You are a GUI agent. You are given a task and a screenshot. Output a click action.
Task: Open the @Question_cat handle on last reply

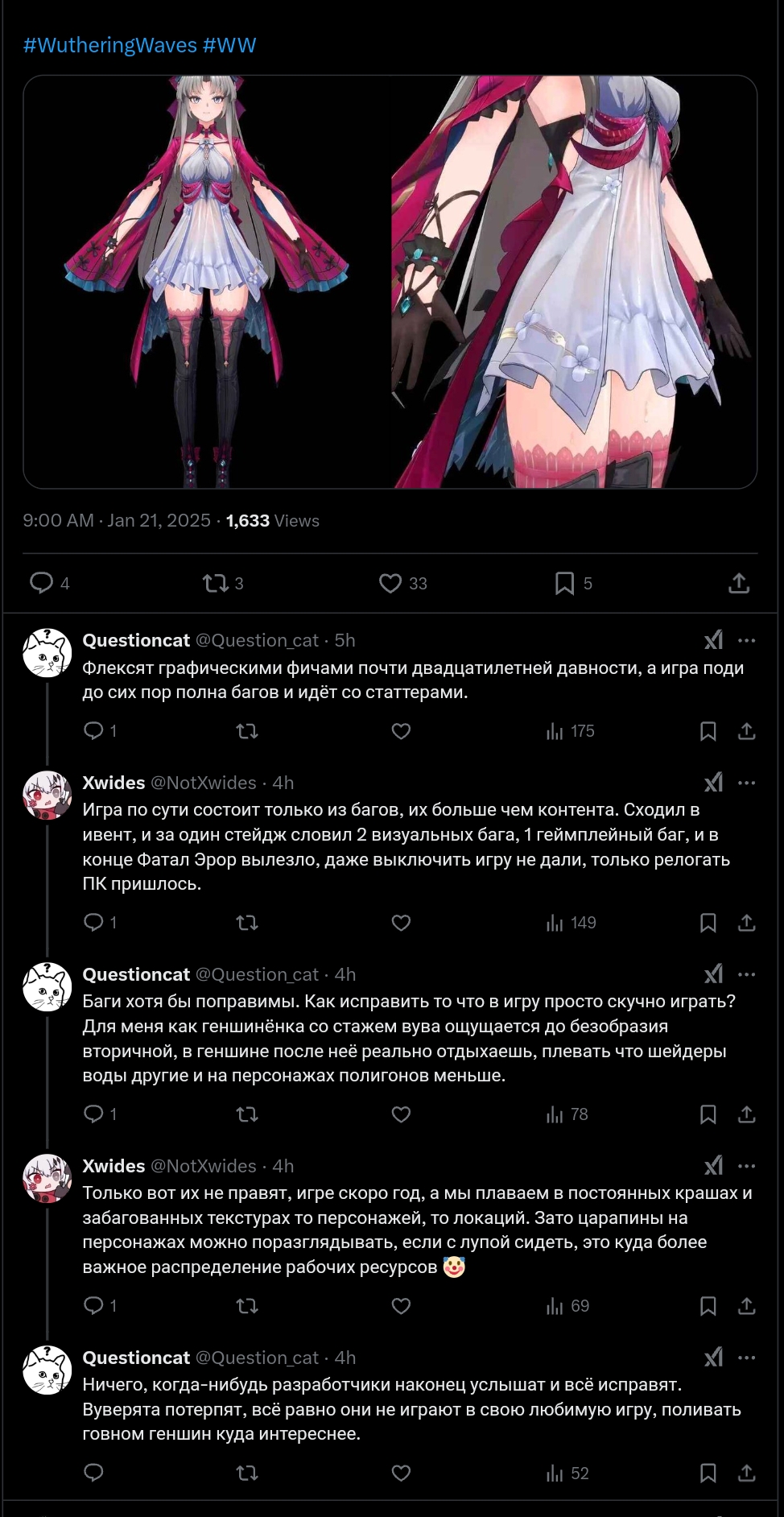coord(258,1358)
